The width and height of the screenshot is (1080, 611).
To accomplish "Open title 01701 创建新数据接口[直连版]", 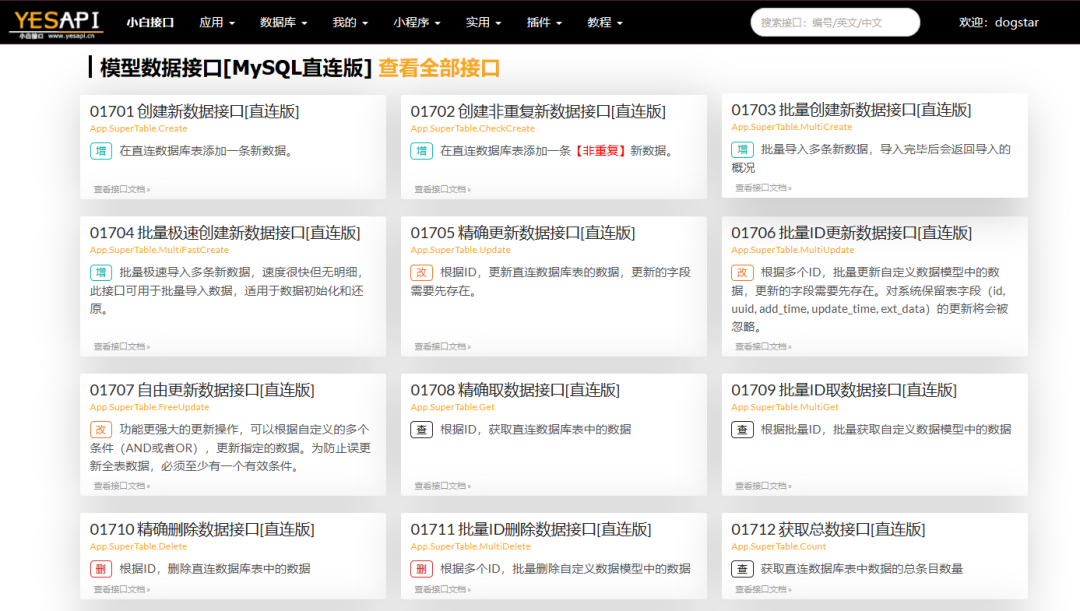I will coord(194,111).
